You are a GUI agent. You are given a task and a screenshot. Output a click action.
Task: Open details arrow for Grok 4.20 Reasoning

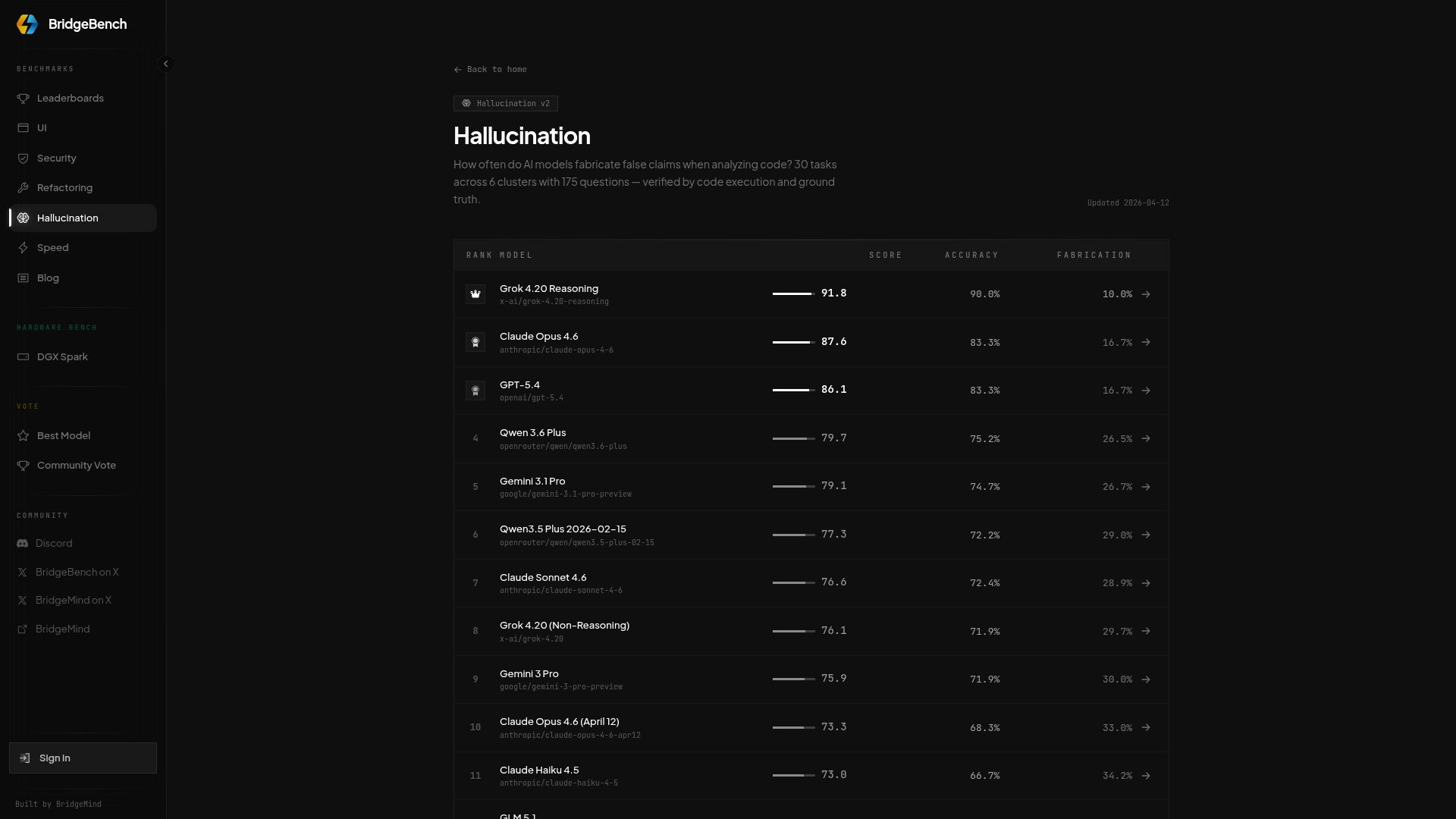pyautogui.click(x=1146, y=294)
